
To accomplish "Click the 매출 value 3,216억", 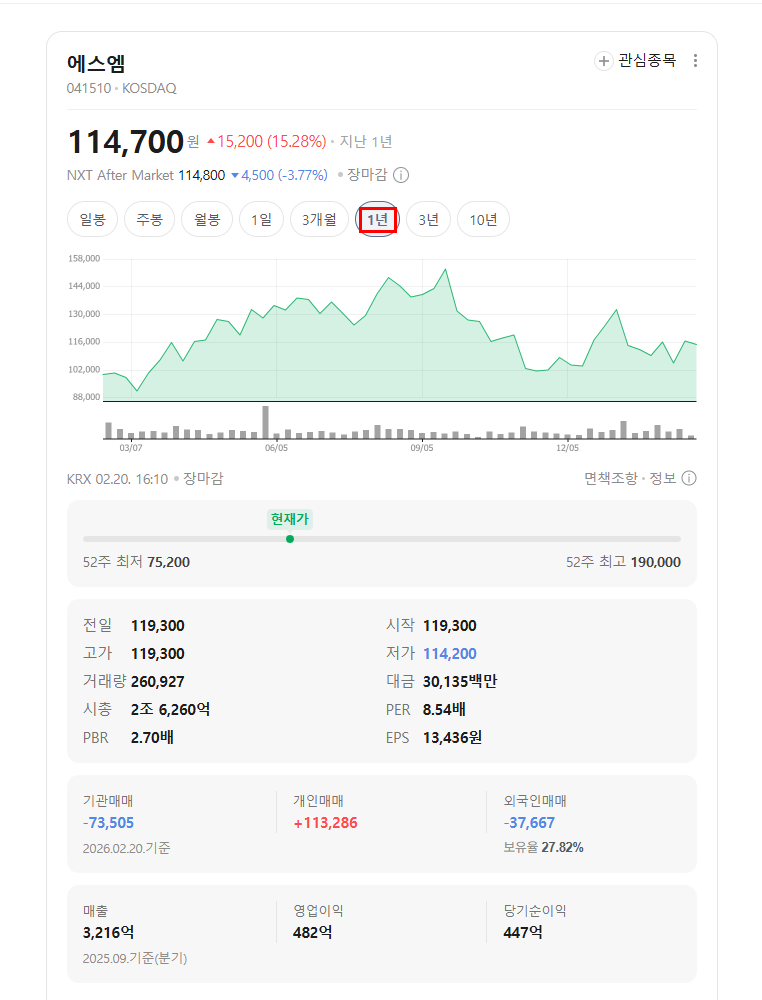I will click(108, 932).
